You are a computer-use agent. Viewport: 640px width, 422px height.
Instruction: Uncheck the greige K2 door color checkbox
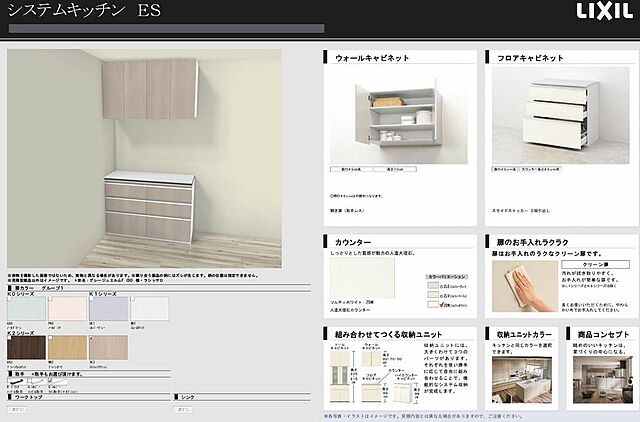tap(92, 338)
